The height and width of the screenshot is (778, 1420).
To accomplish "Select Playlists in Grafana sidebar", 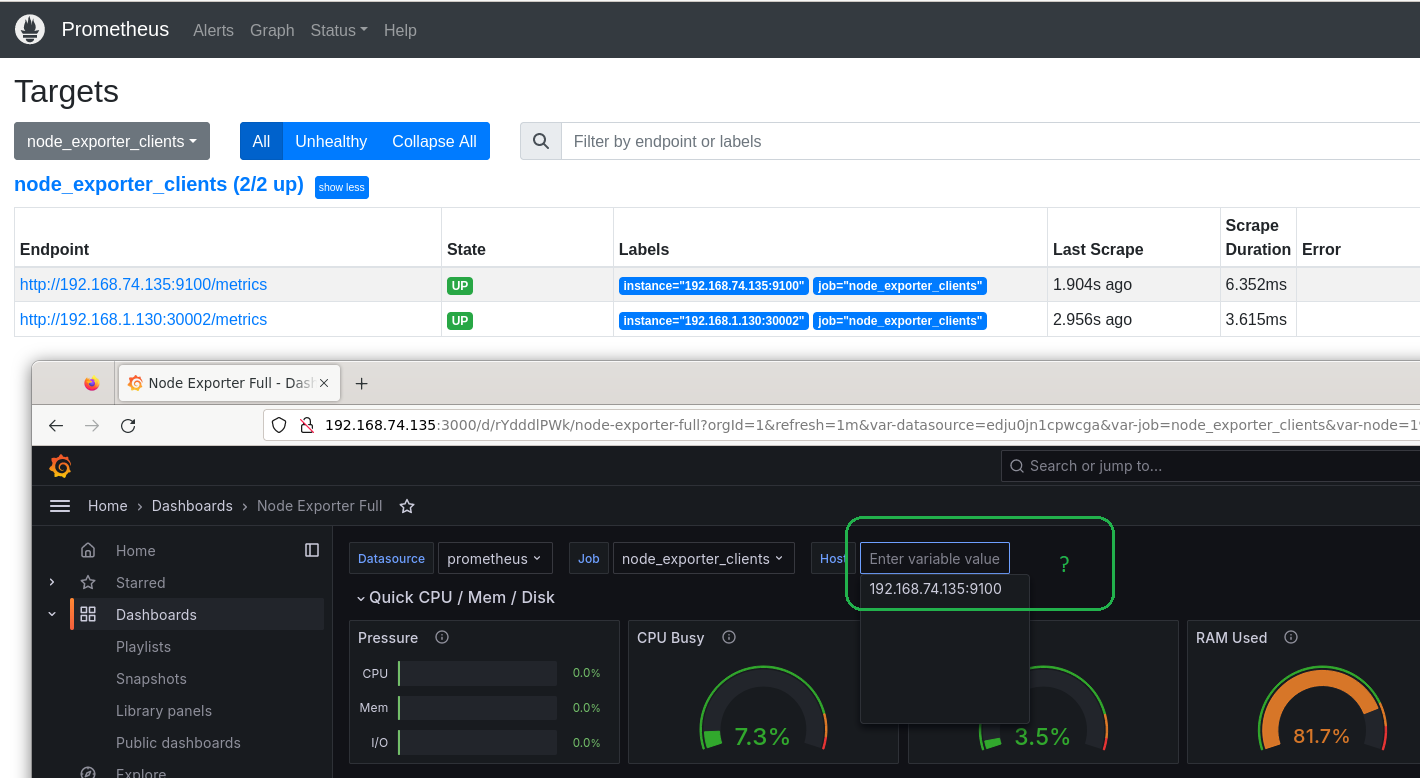I will (143, 647).
